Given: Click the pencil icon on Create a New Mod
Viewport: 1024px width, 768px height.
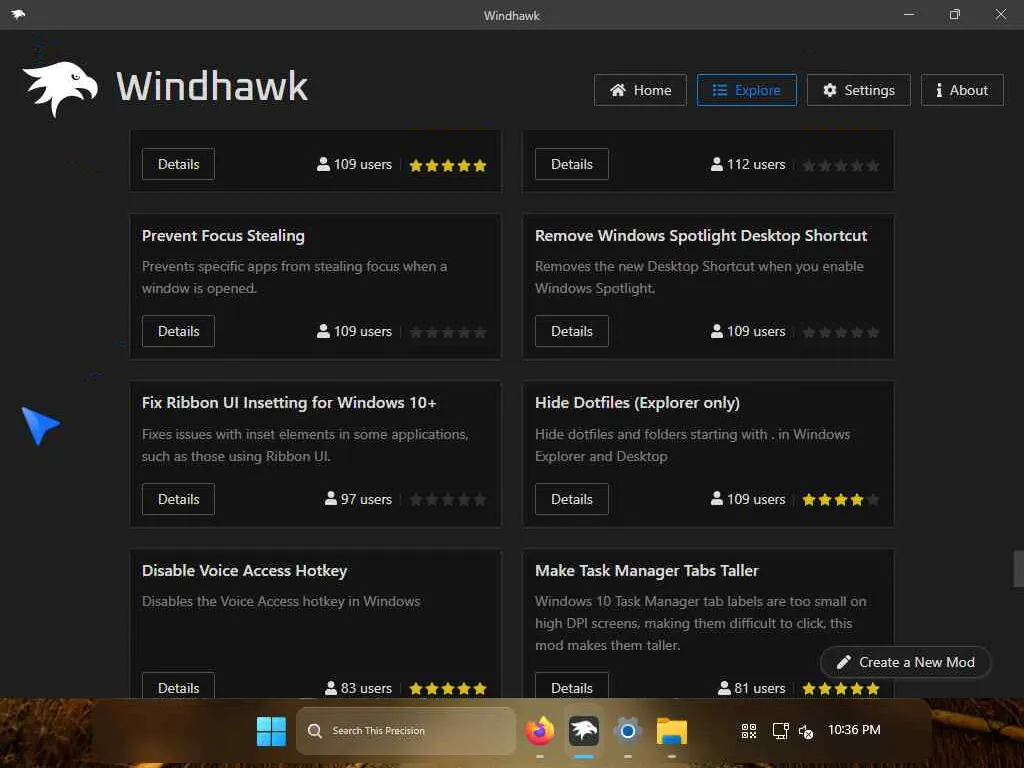Looking at the screenshot, I should [844, 662].
